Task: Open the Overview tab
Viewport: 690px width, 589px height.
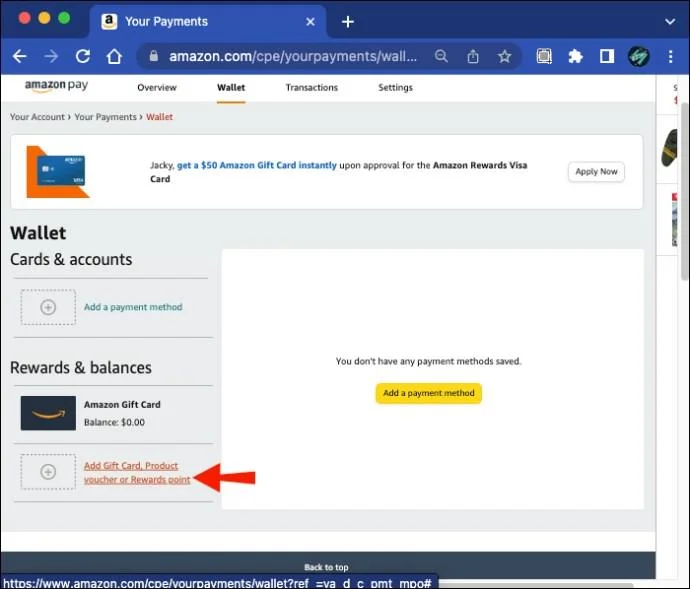Action: coord(157,88)
